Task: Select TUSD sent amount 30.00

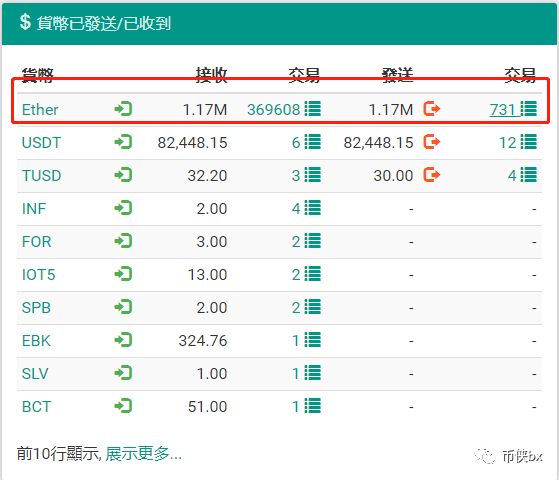Action: tap(393, 175)
